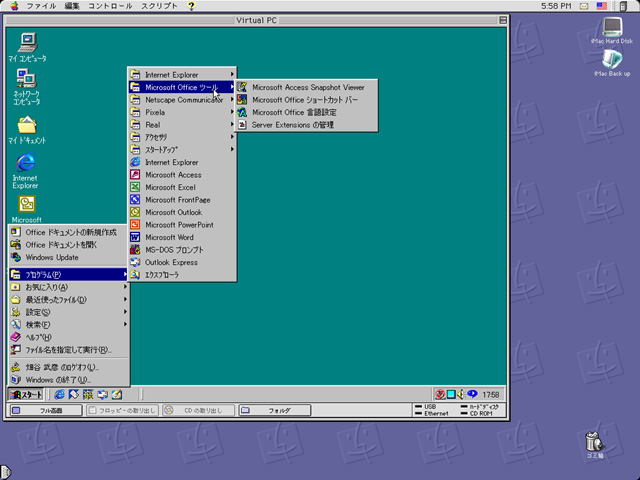Image resolution: width=640 pixels, height=480 pixels.
Task: Open MS-DOS プロンプト
Action: (x=182, y=250)
